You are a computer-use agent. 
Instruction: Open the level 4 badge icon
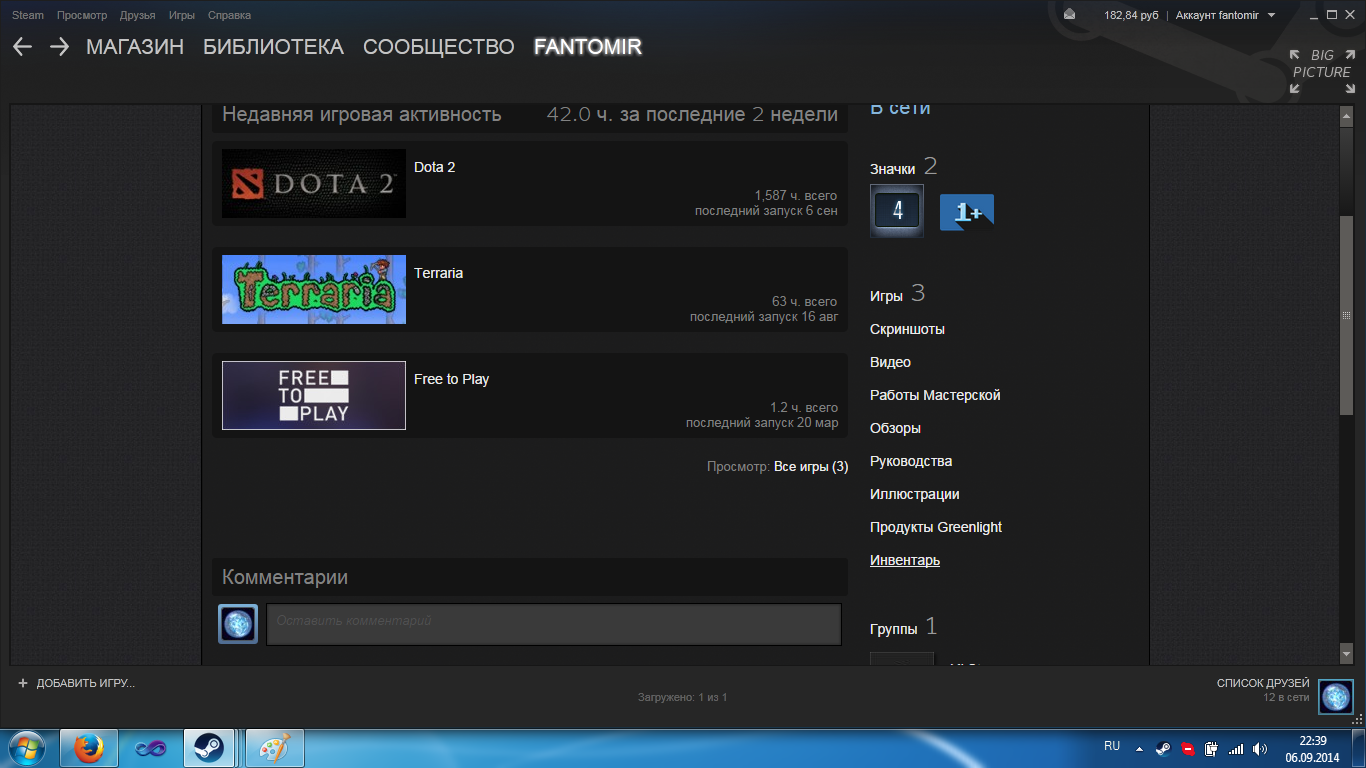897,211
